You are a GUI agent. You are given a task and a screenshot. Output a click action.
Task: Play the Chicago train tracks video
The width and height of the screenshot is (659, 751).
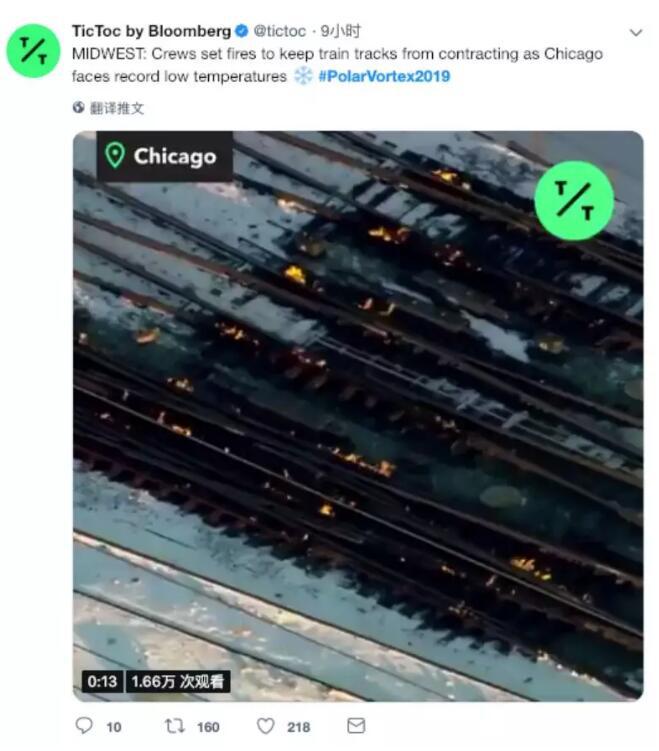(358, 416)
